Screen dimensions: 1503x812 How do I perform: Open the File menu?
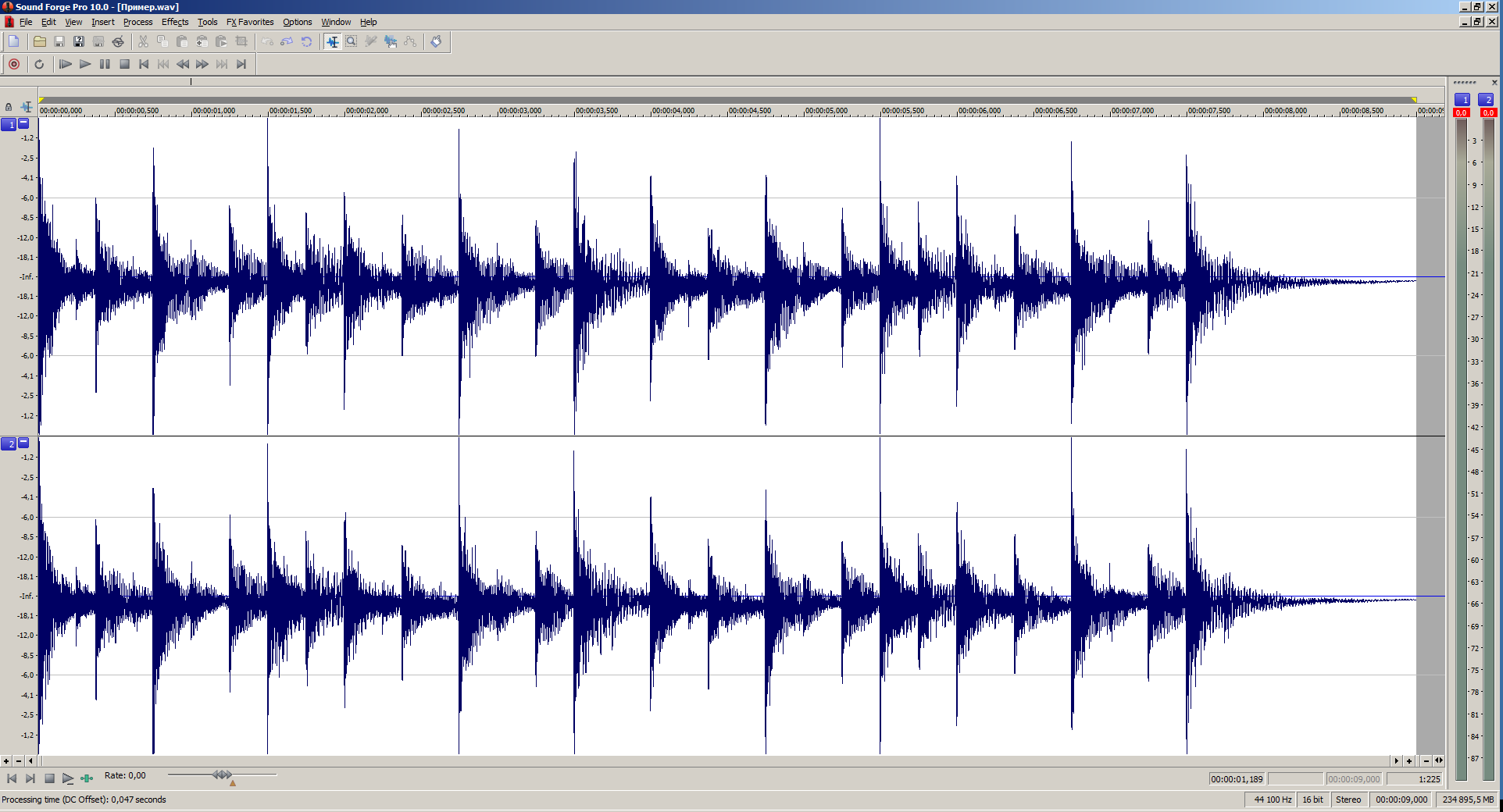click(x=26, y=22)
